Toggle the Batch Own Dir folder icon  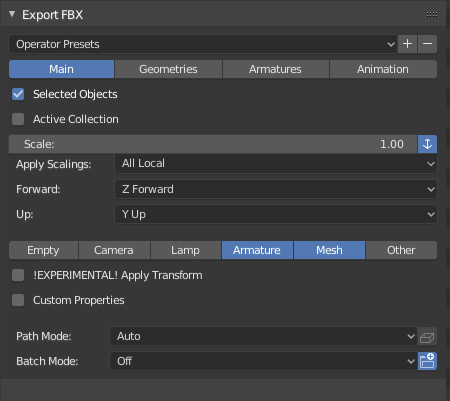pos(427,361)
